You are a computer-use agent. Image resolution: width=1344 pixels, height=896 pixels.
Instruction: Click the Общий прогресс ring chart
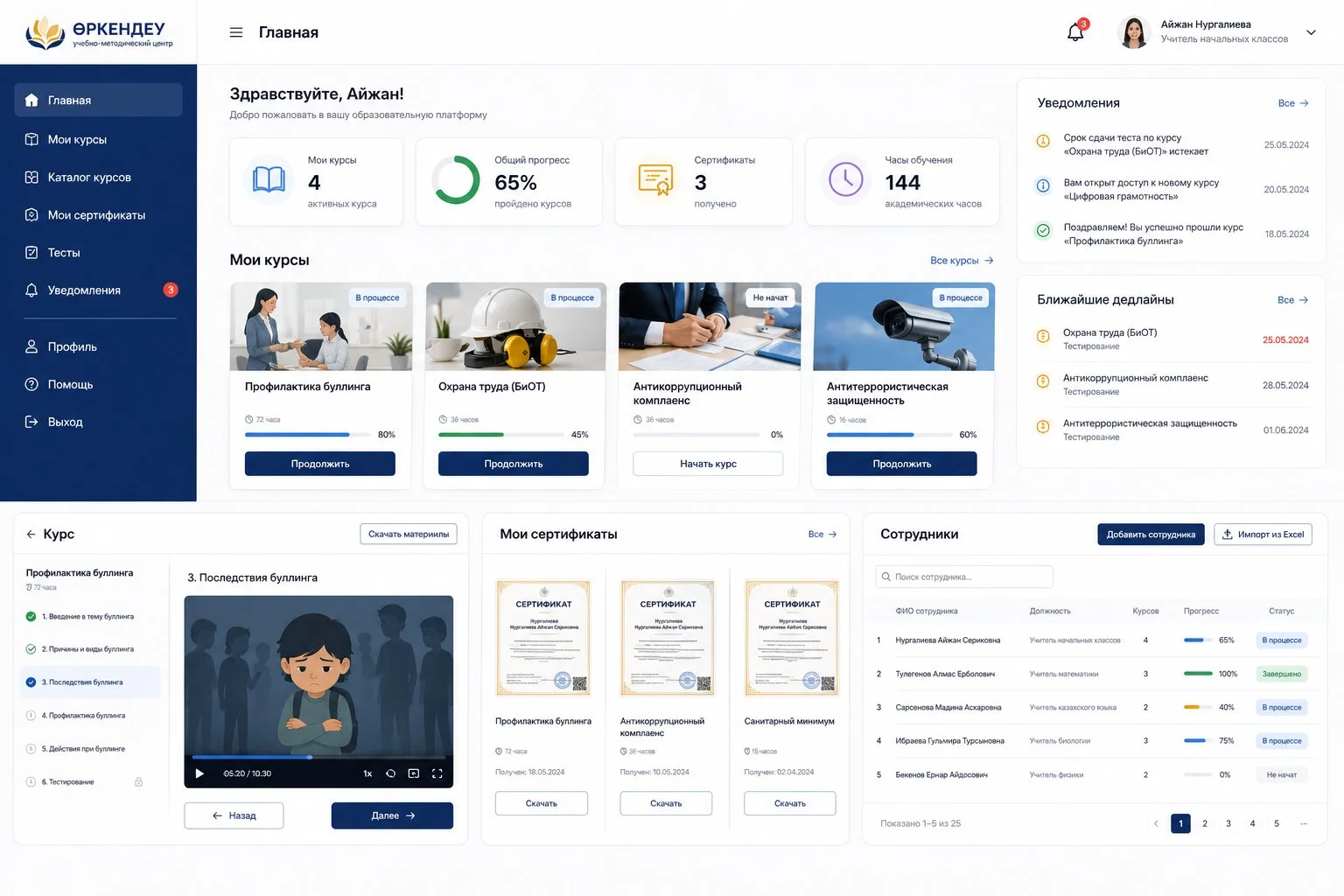click(x=456, y=179)
